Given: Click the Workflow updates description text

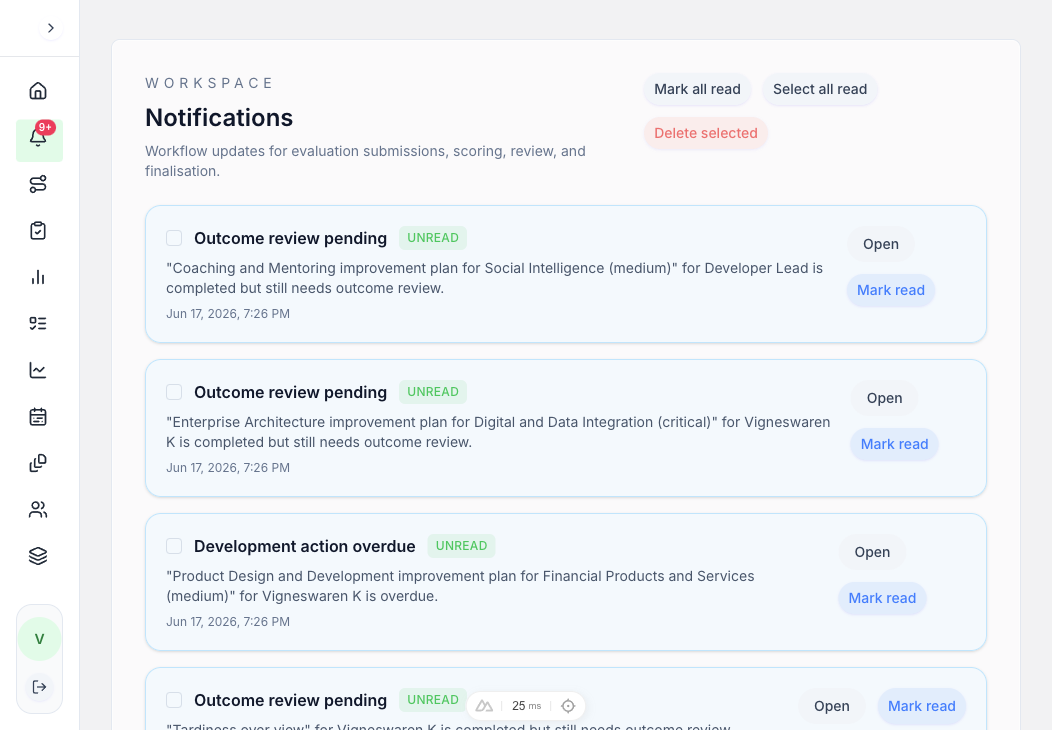Looking at the screenshot, I should (366, 161).
